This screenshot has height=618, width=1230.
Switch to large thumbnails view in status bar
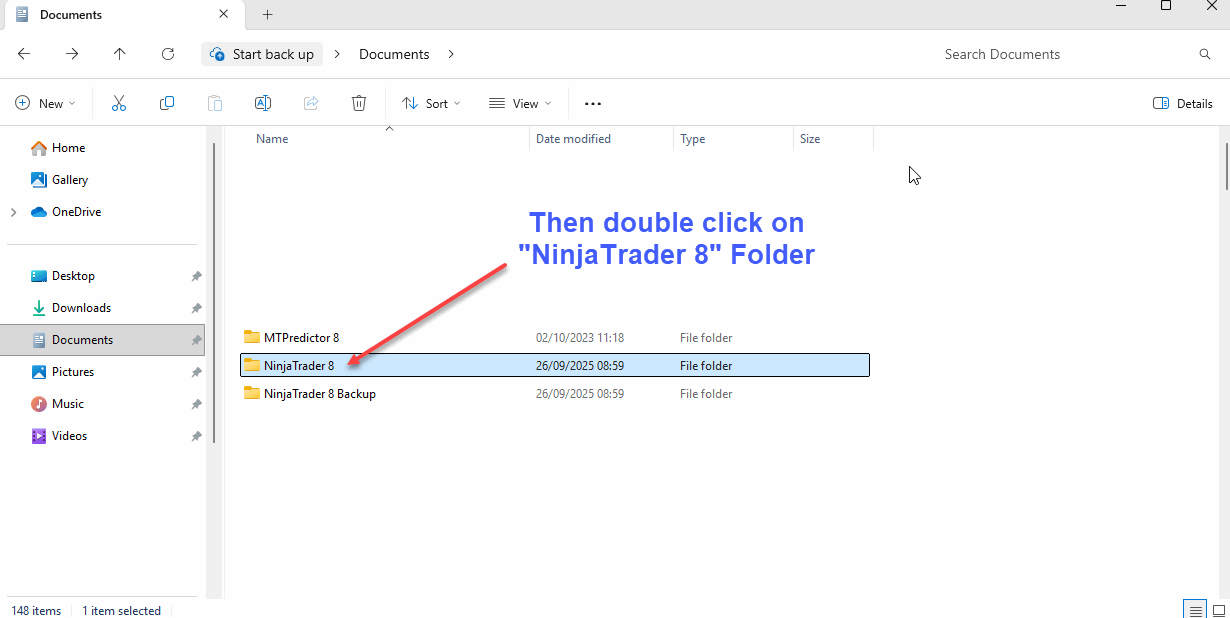point(1218,609)
